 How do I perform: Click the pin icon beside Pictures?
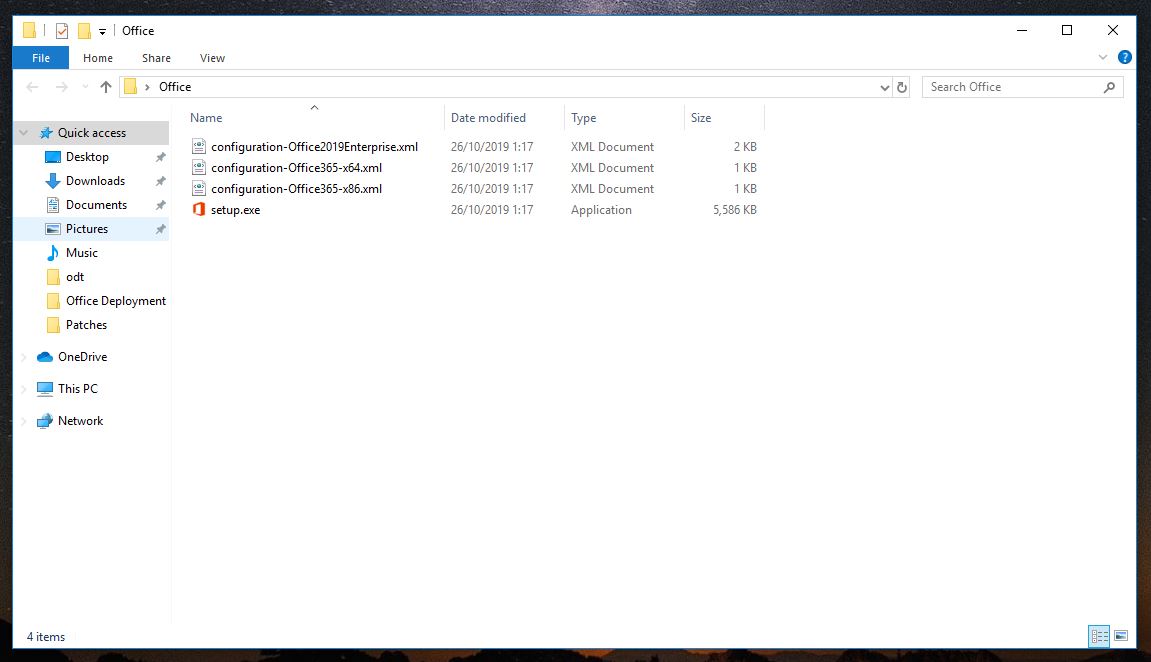160,229
